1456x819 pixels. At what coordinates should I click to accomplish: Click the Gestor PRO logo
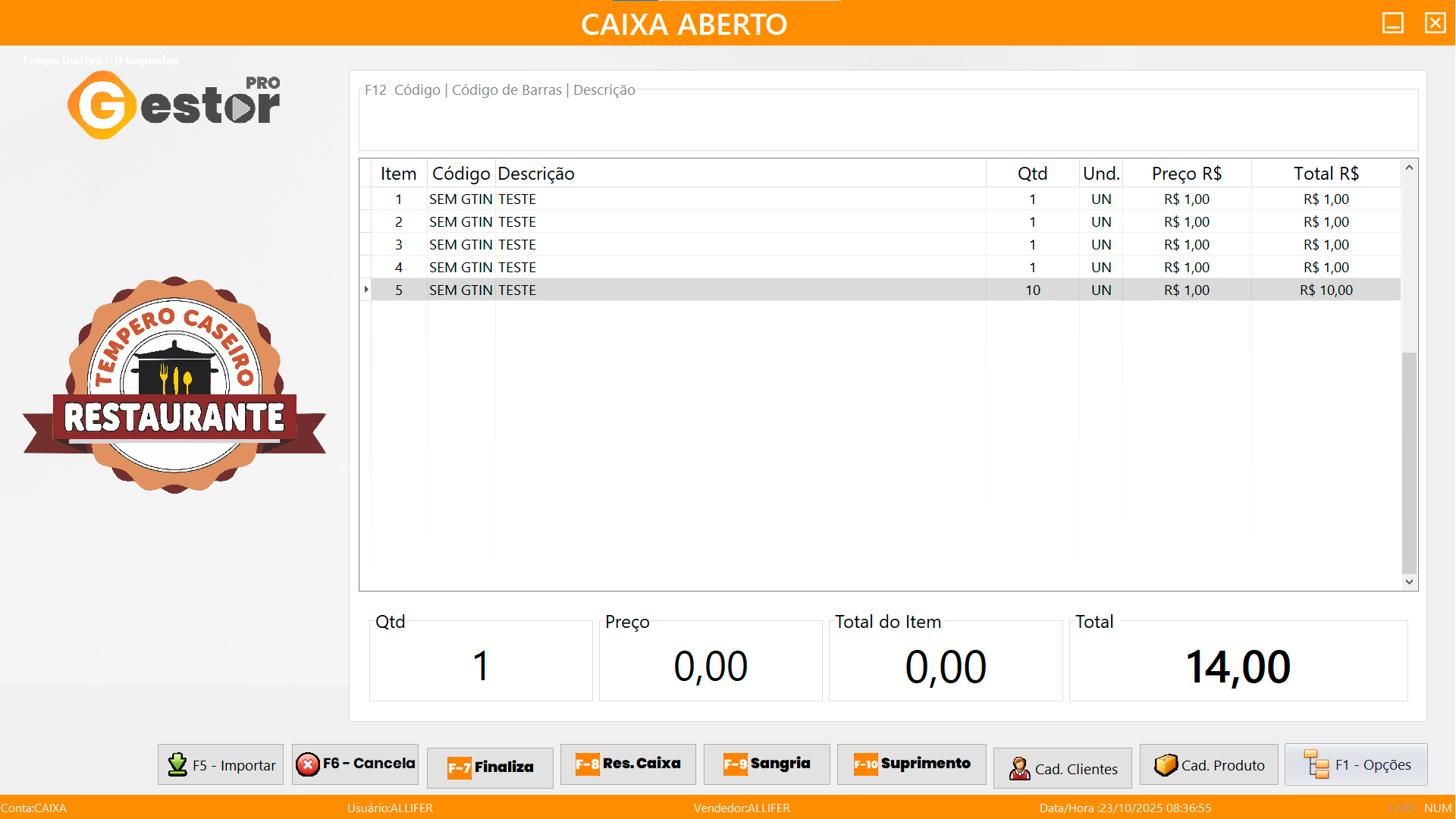(174, 105)
